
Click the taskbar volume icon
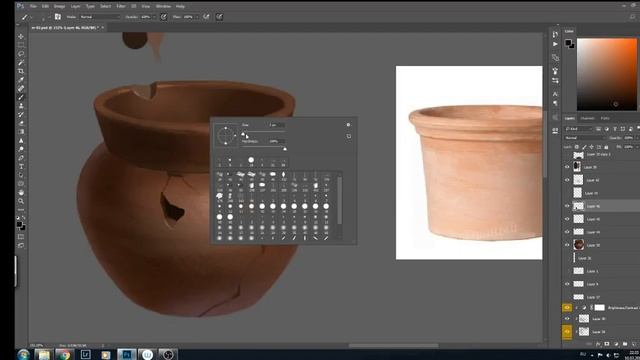click(608, 355)
